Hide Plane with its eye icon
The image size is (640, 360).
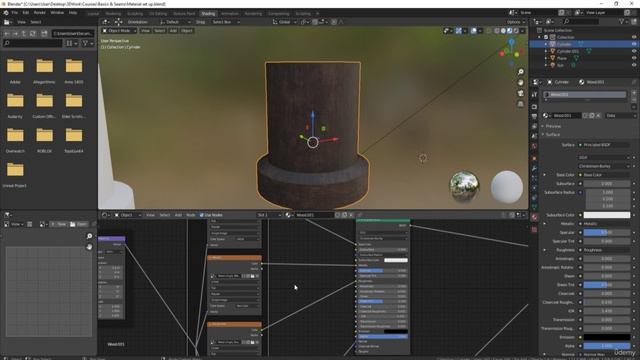(634, 58)
